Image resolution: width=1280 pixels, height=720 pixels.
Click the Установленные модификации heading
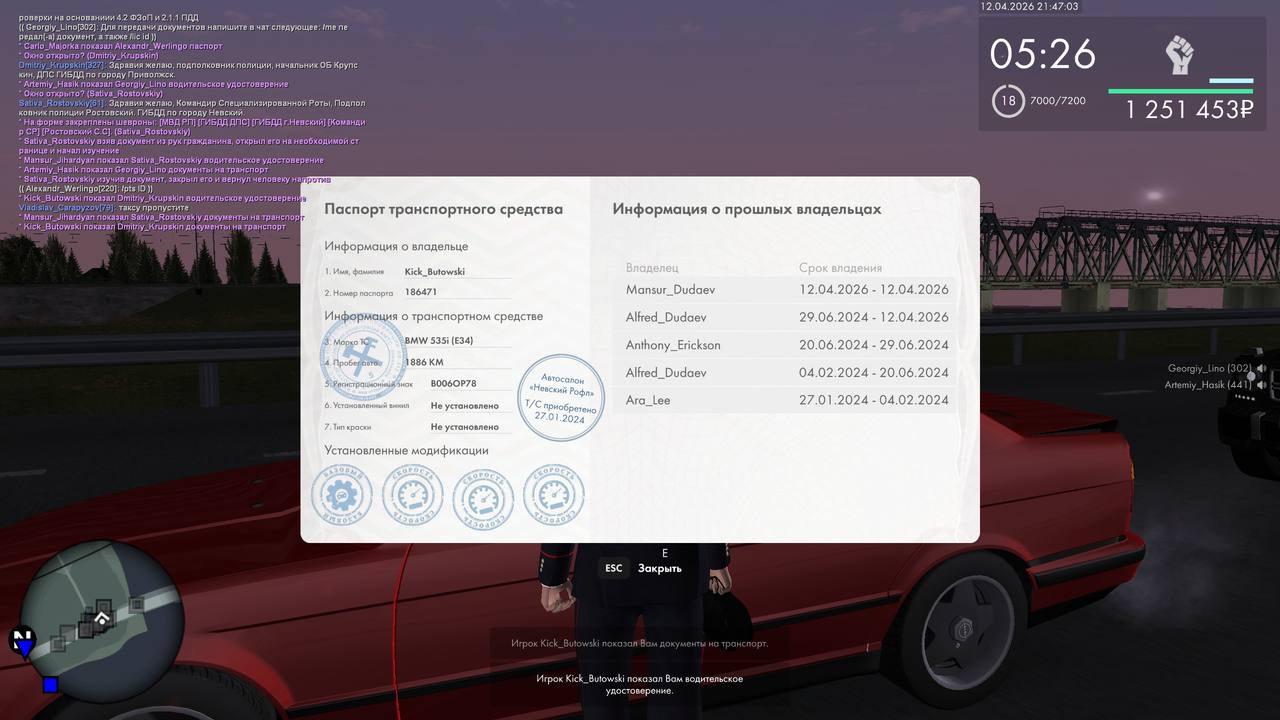[407, 451]
